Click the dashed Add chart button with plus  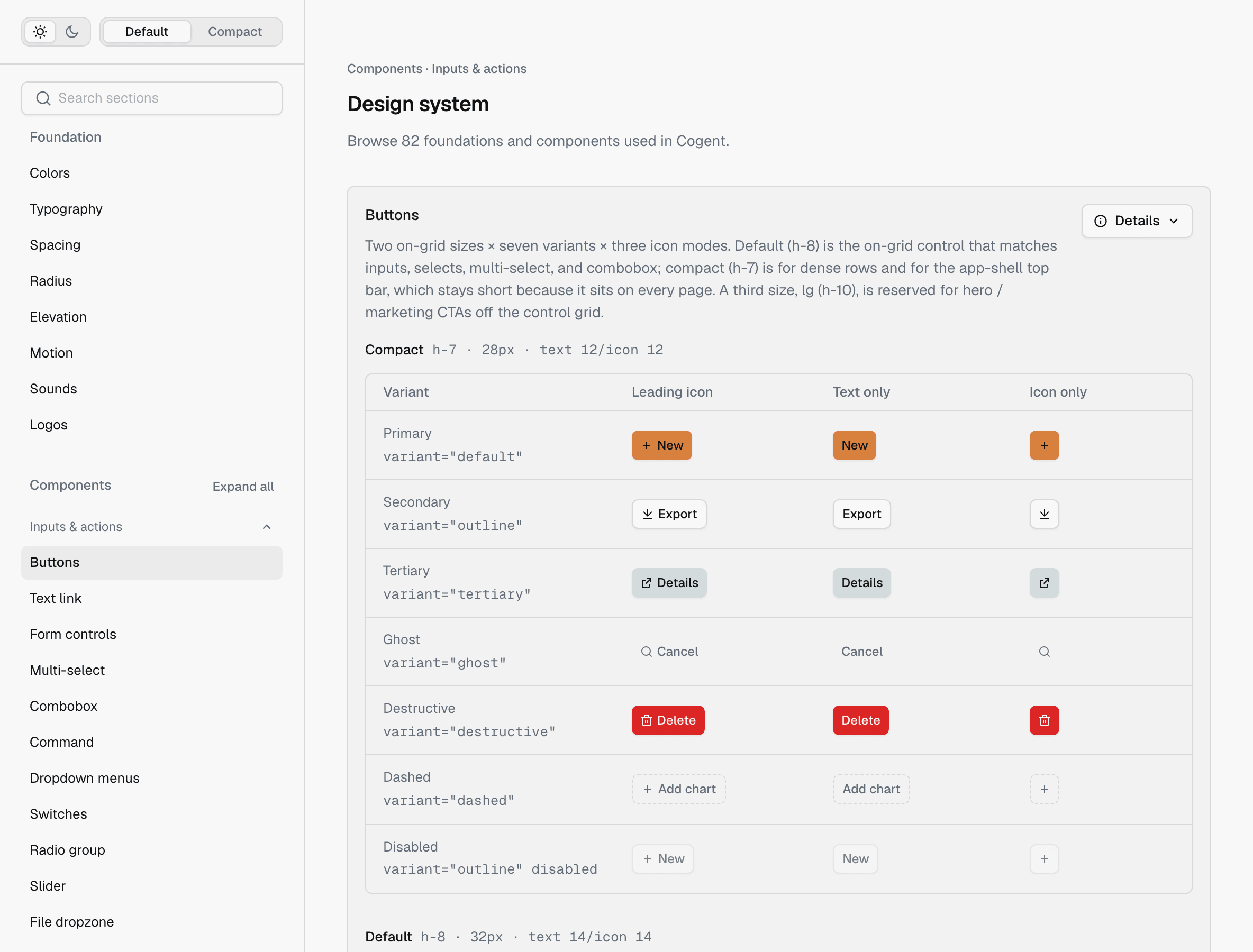pos(679,789)
